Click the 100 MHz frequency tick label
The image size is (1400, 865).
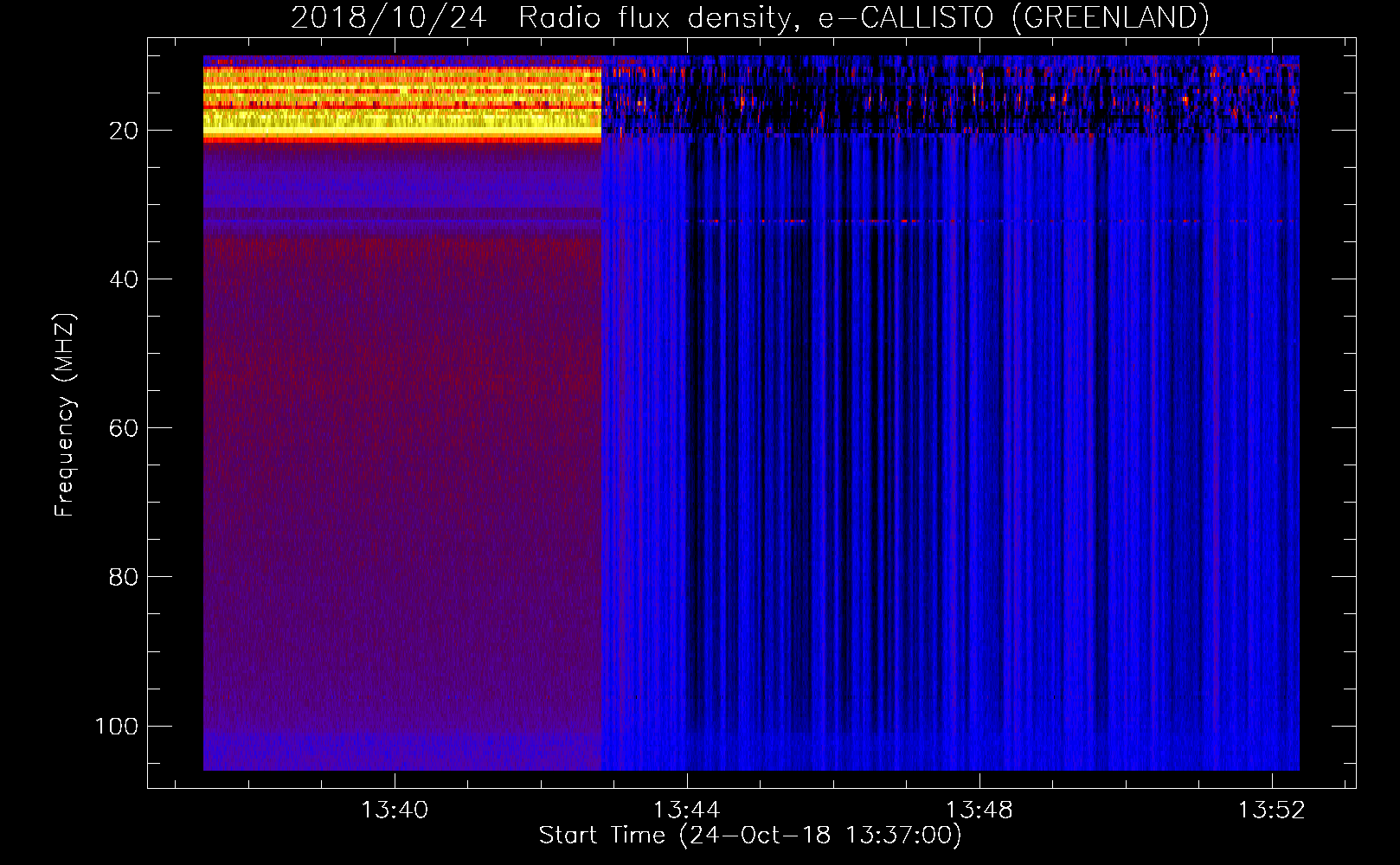pos(117,726)
